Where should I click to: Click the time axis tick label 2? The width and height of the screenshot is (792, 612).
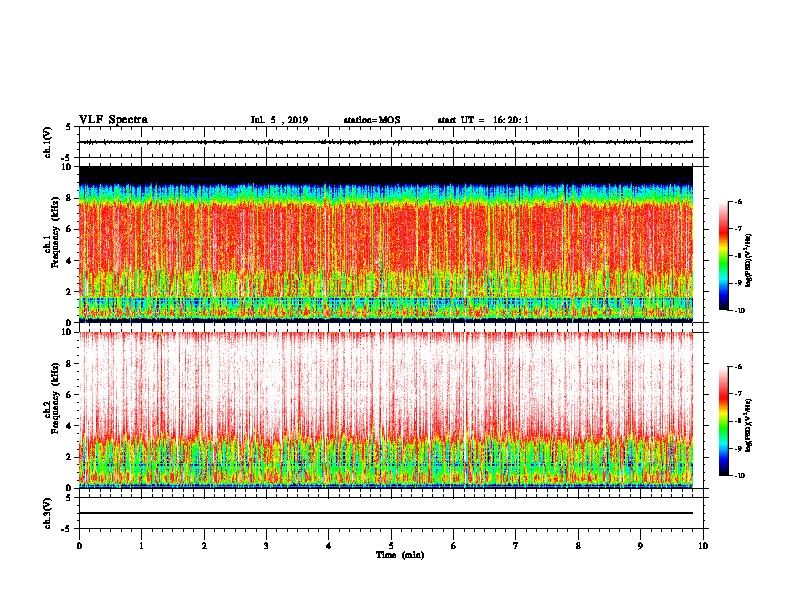pos(204,546)
